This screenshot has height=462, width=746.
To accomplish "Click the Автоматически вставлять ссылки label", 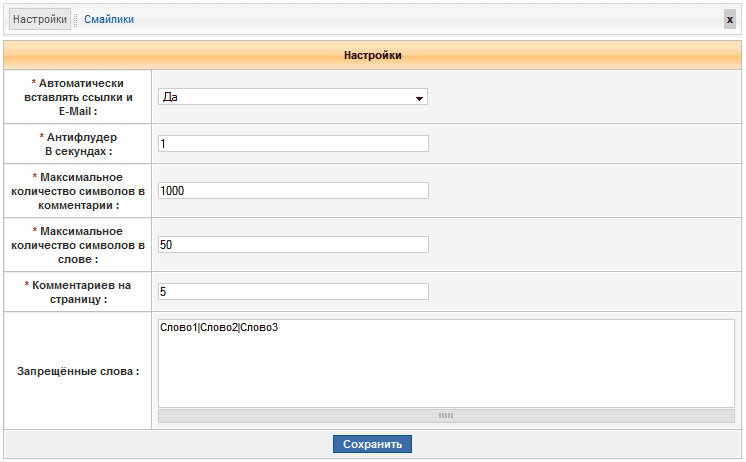I will pos(79,97).
